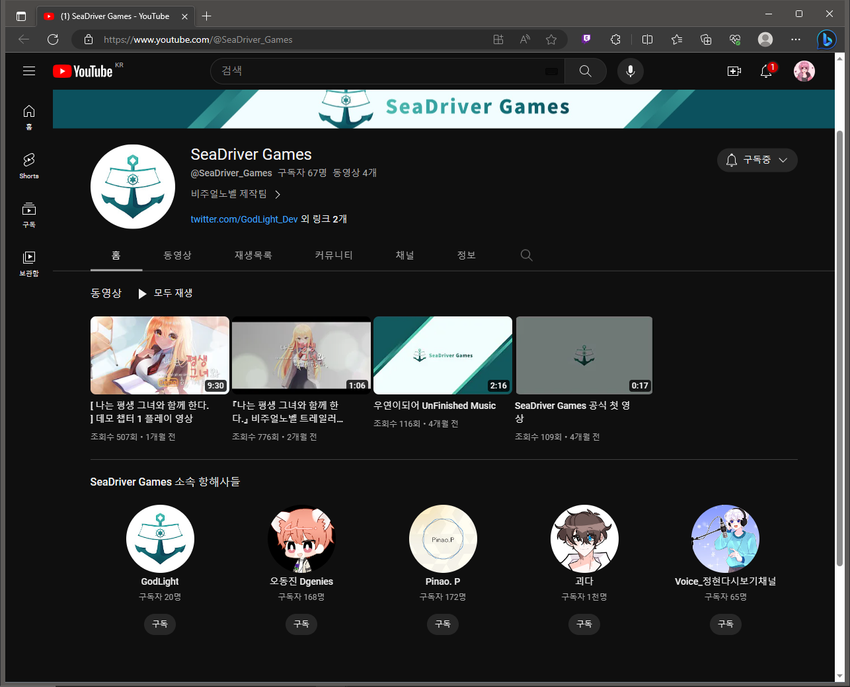Open the app available icon in address bar
Viewport: 850px width, 687px height.
(x=498, y=40)
